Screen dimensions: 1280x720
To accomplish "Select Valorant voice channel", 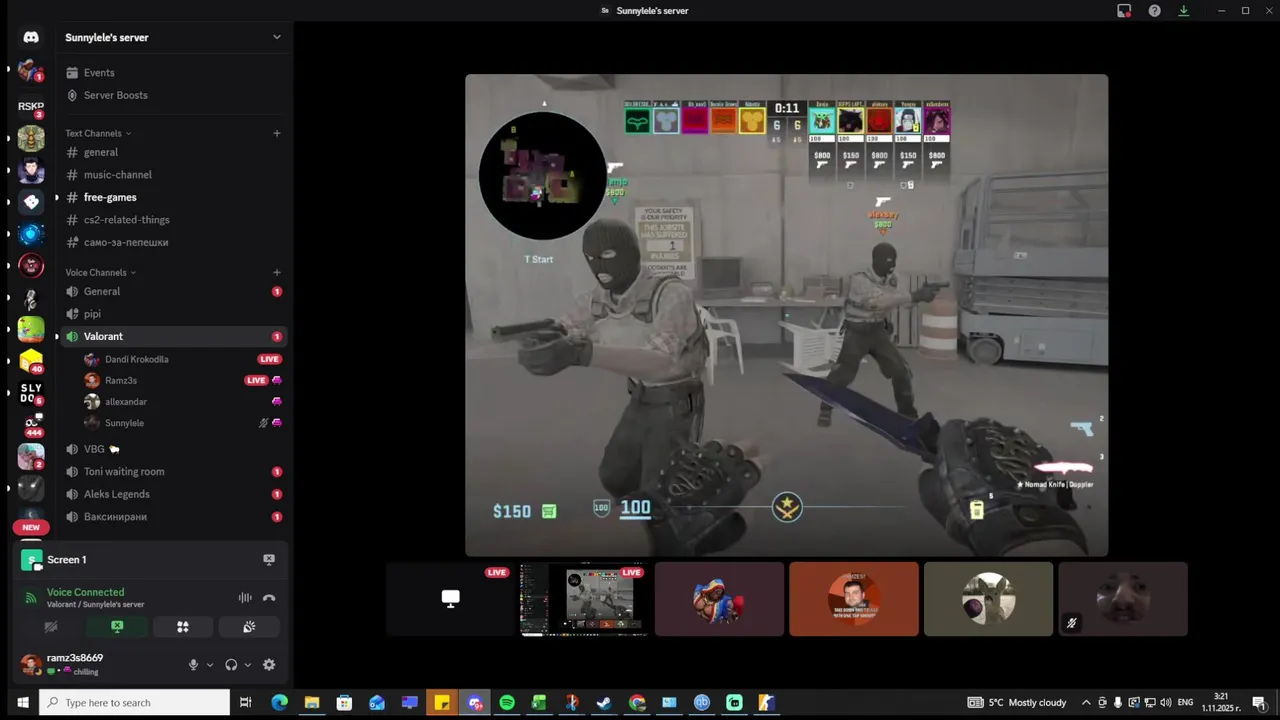I will pos(174,336).
